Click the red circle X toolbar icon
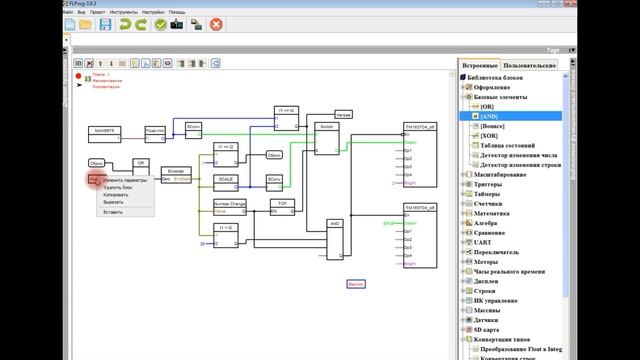The image size is (640, 360). pos(216,24)
